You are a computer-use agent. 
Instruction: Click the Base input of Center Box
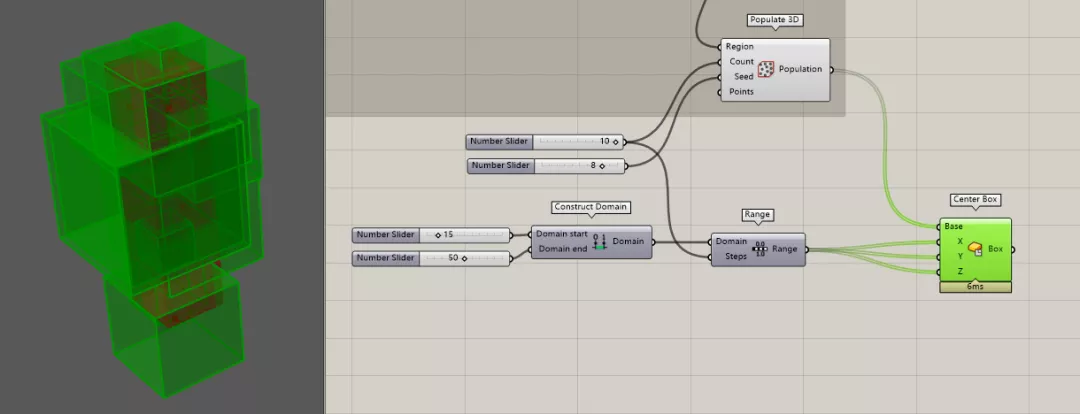pyautogui.click(x=954, y=226)
